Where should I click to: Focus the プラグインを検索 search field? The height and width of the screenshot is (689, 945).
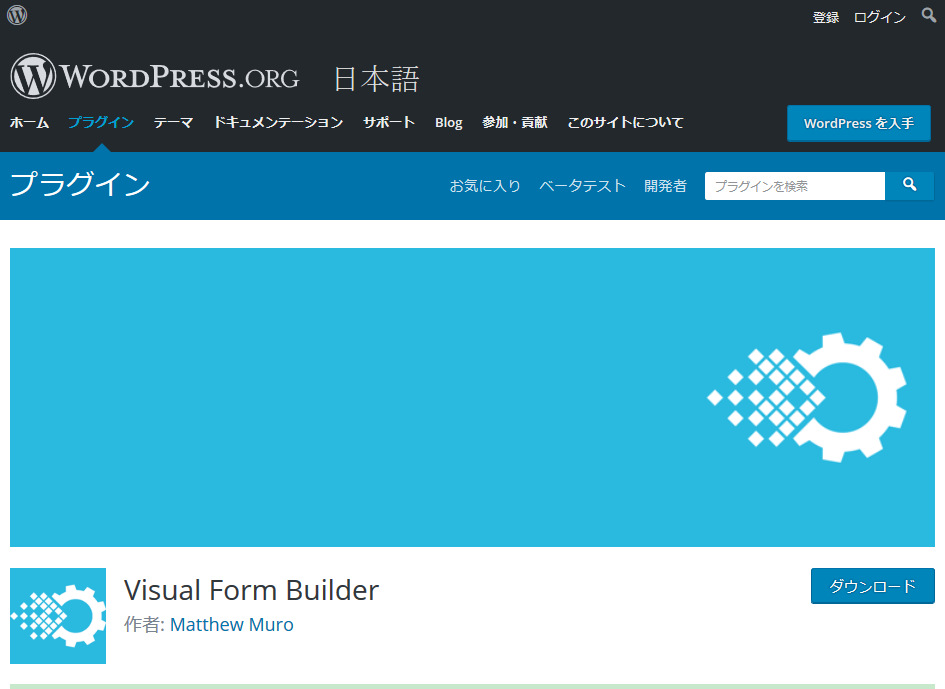click(795, 186)
